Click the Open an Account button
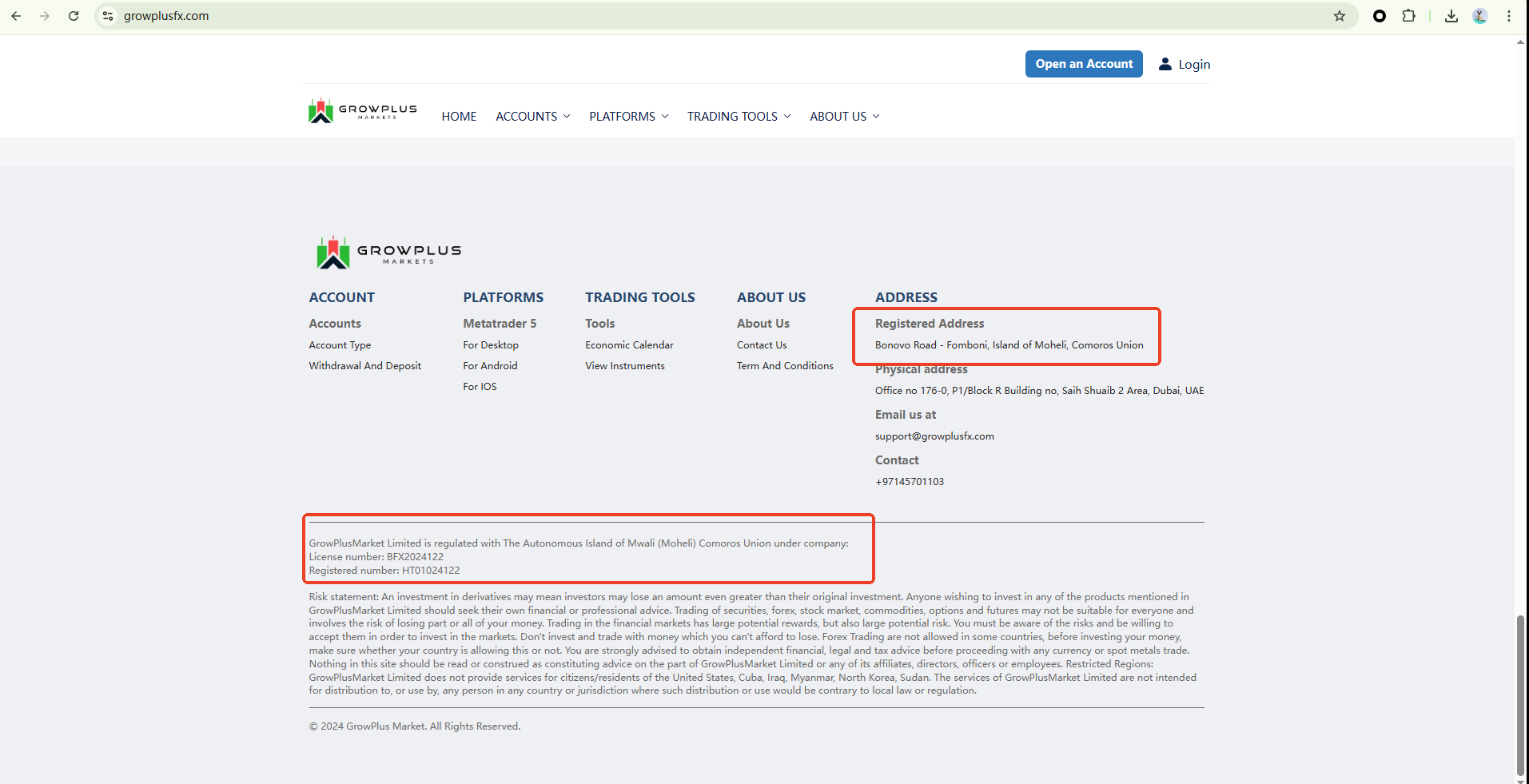This screenshot has width=1529, height=784. point(1084,64)
